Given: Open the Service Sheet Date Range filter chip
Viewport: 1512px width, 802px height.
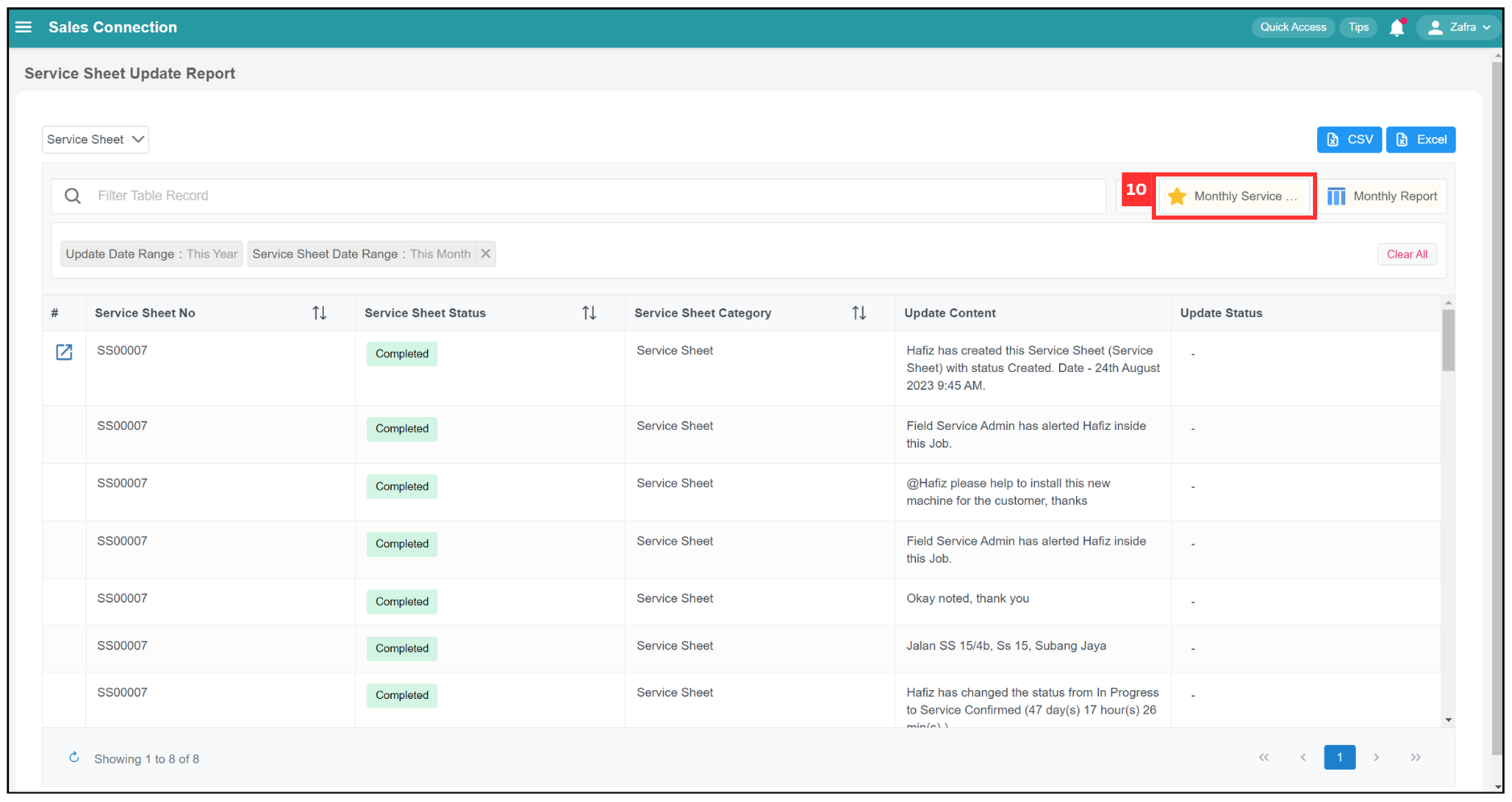Looking at the screenshot, I should [361, 254].
